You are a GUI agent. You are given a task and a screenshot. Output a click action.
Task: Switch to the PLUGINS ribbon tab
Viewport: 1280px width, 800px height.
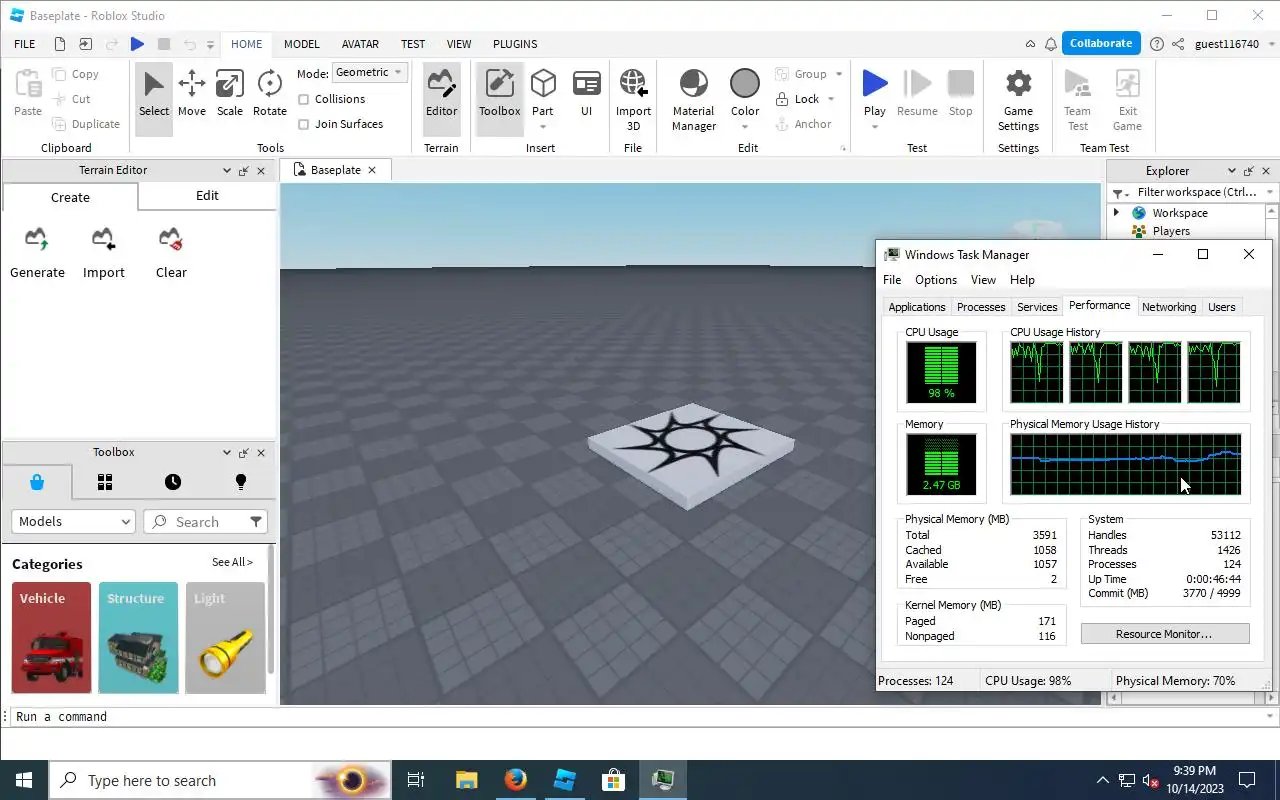515,44
